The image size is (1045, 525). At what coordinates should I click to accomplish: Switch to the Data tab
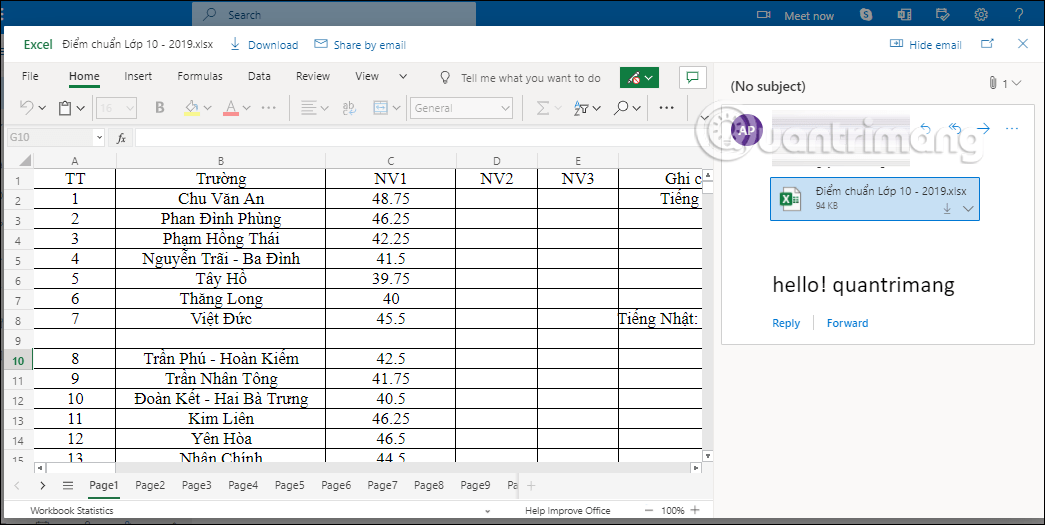[259, 77]
